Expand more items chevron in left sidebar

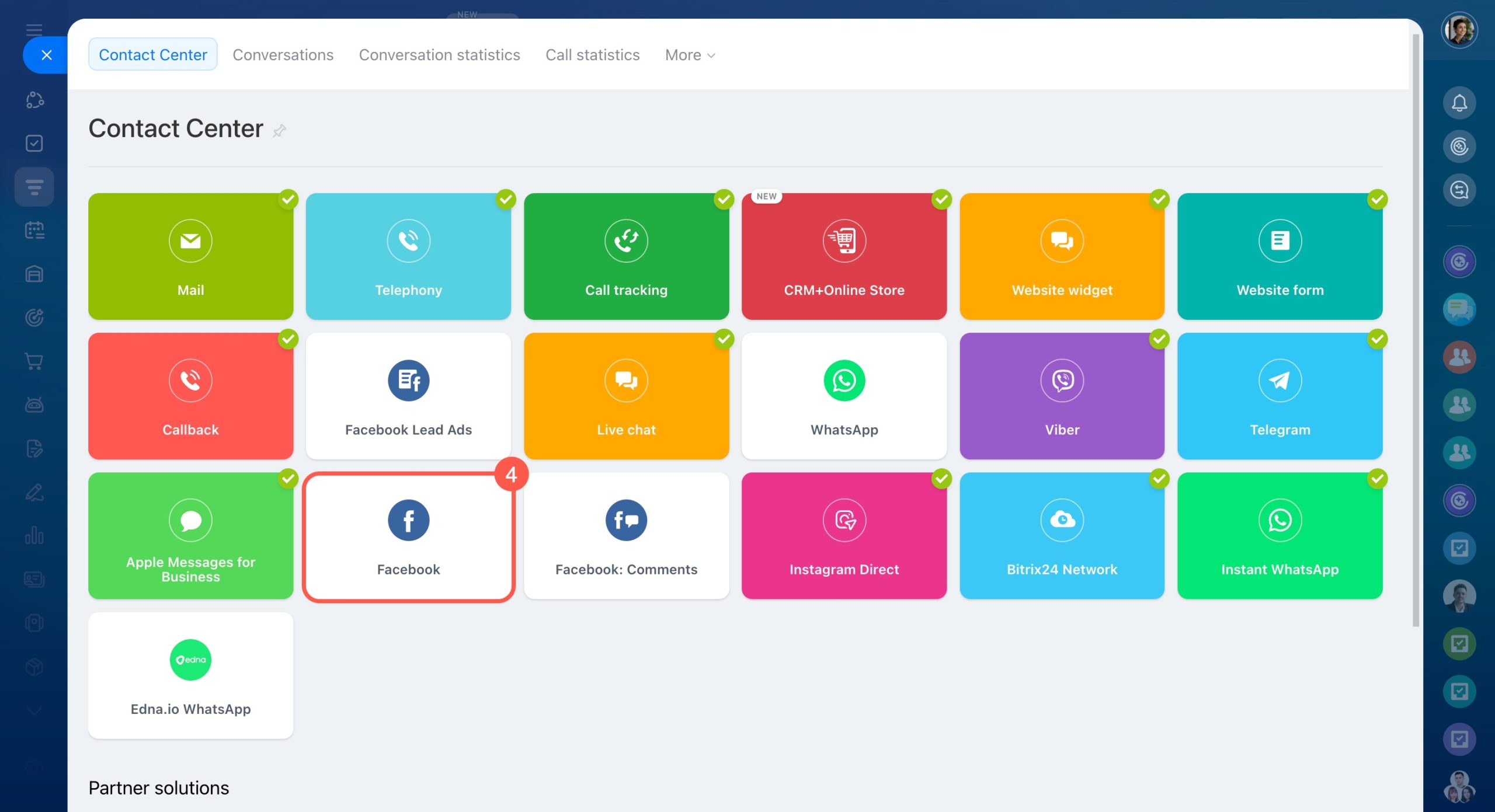(34, 710)
